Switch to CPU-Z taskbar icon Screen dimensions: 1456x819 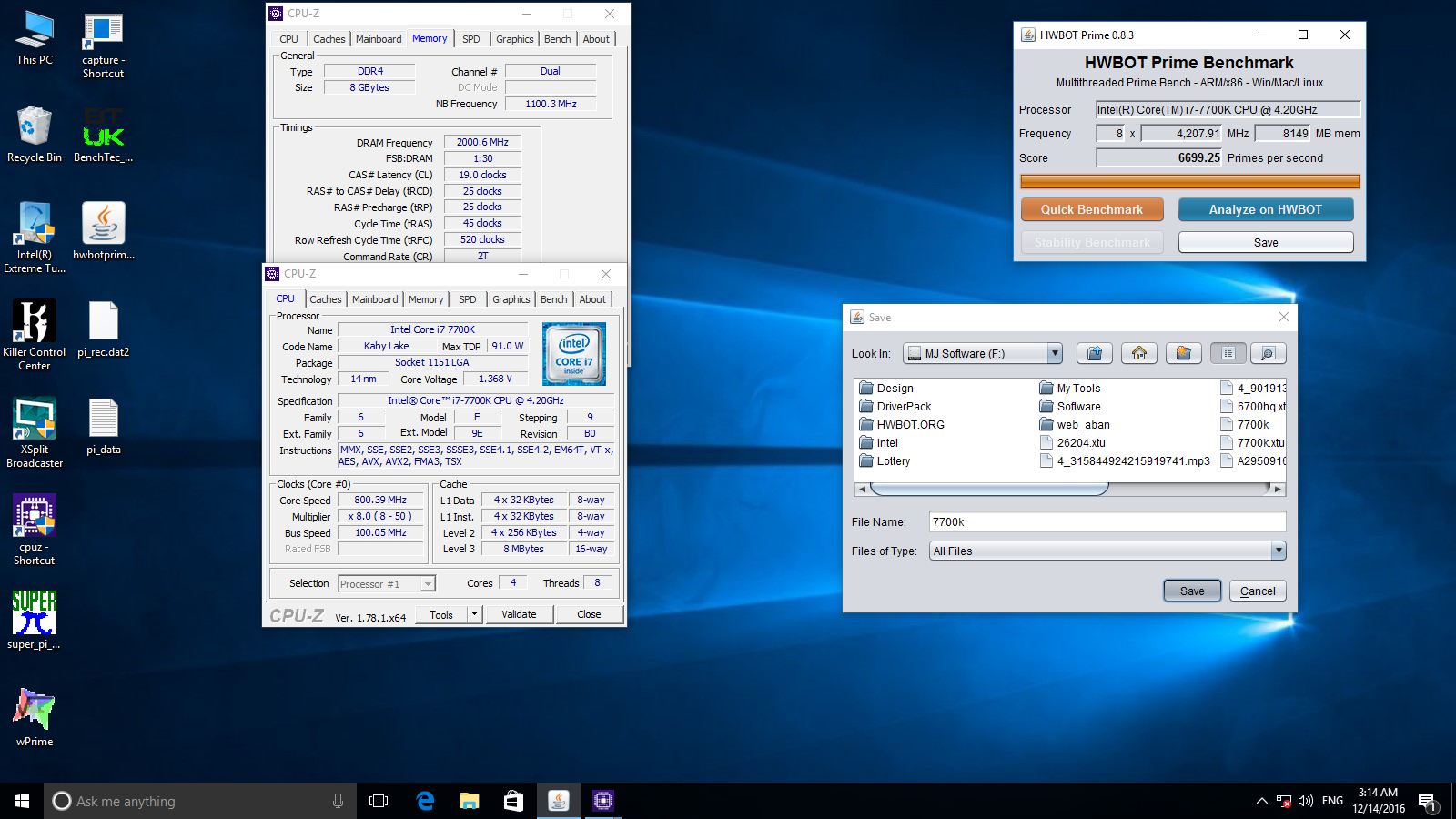(x=603, y=801)
